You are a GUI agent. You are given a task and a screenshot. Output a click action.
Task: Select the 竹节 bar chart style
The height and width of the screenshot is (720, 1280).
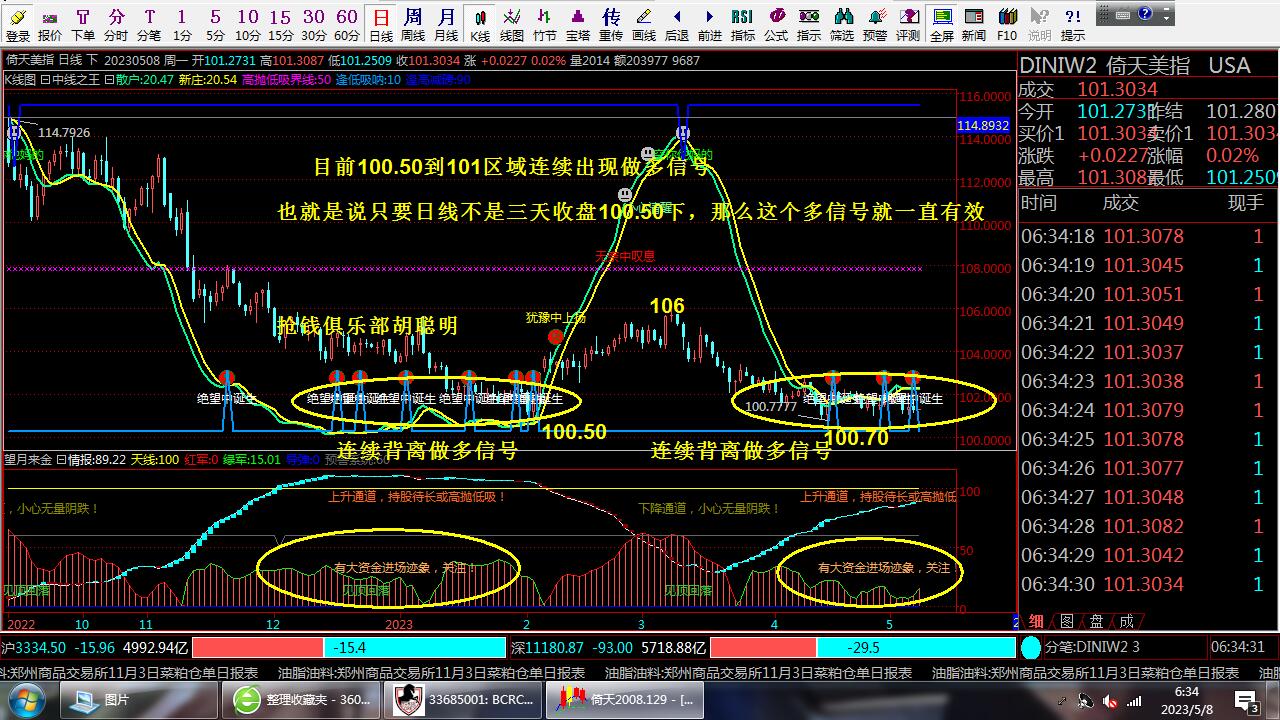tap(544, 23)
